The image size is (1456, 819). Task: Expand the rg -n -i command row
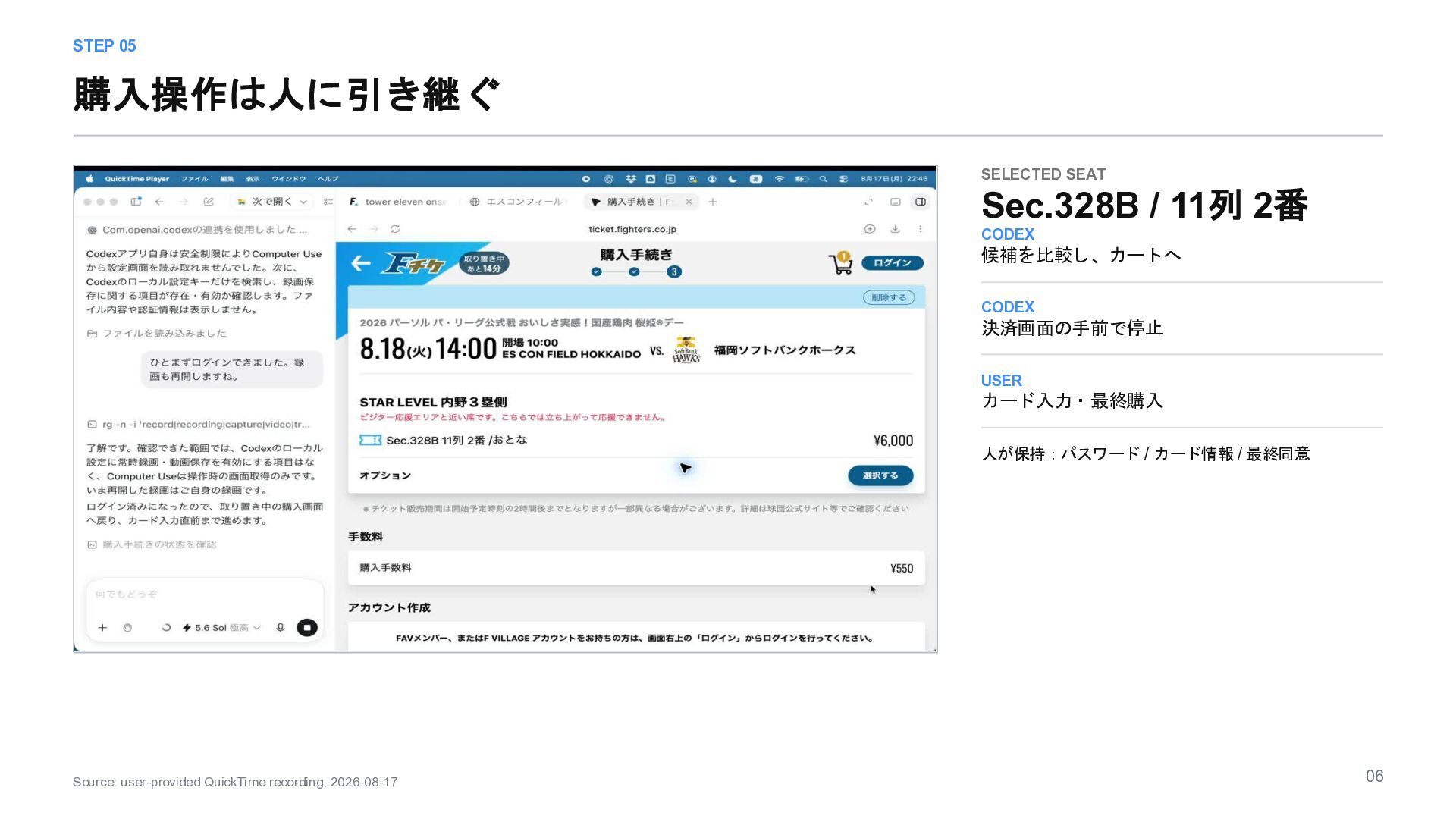click(x=199, y=425)
